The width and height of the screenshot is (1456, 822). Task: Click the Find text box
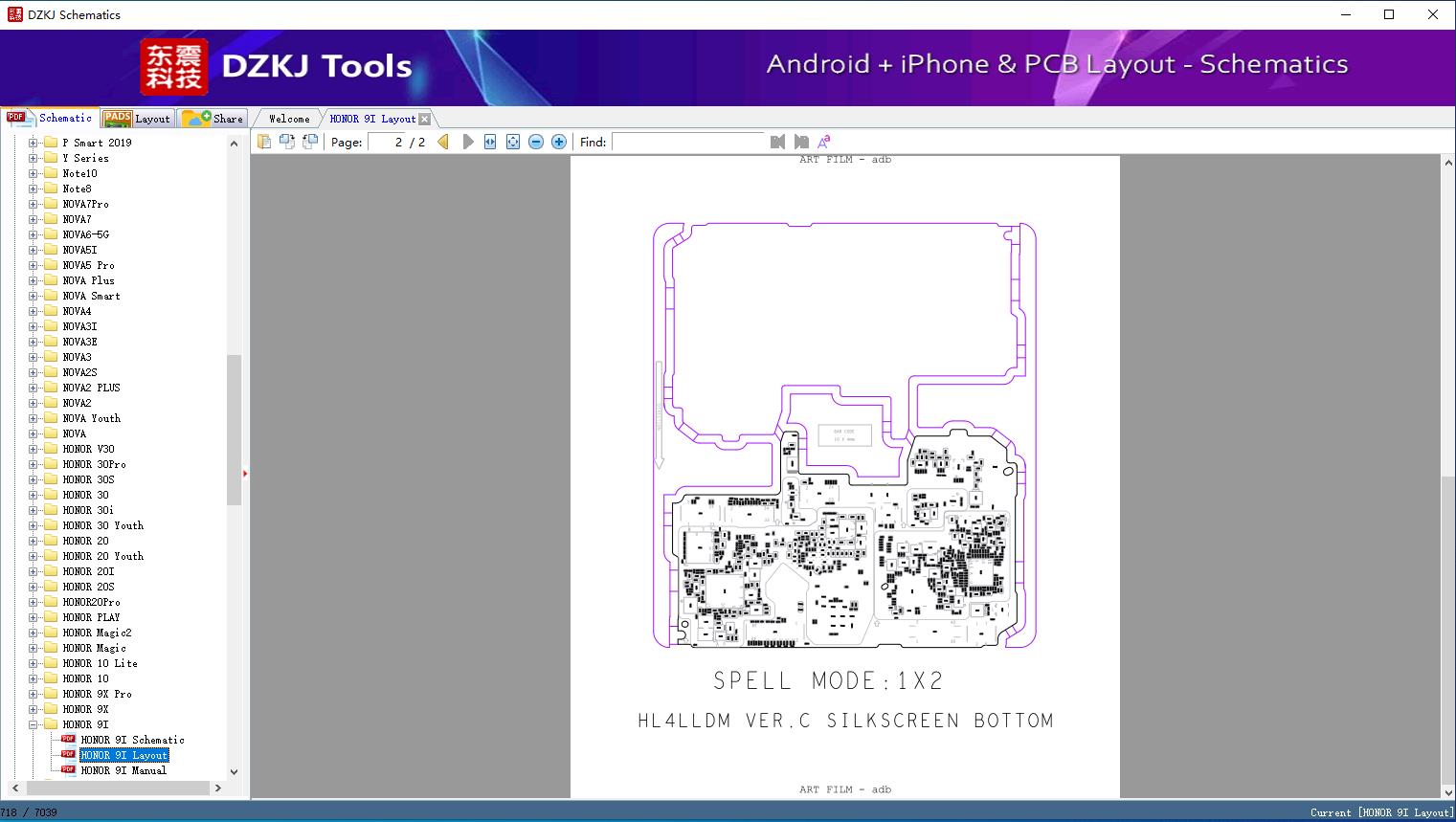pos(688,142)
